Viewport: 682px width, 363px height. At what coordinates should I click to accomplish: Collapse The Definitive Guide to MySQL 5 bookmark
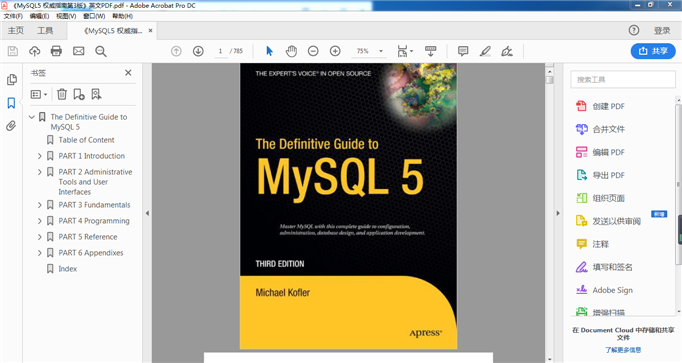[31, 117]
